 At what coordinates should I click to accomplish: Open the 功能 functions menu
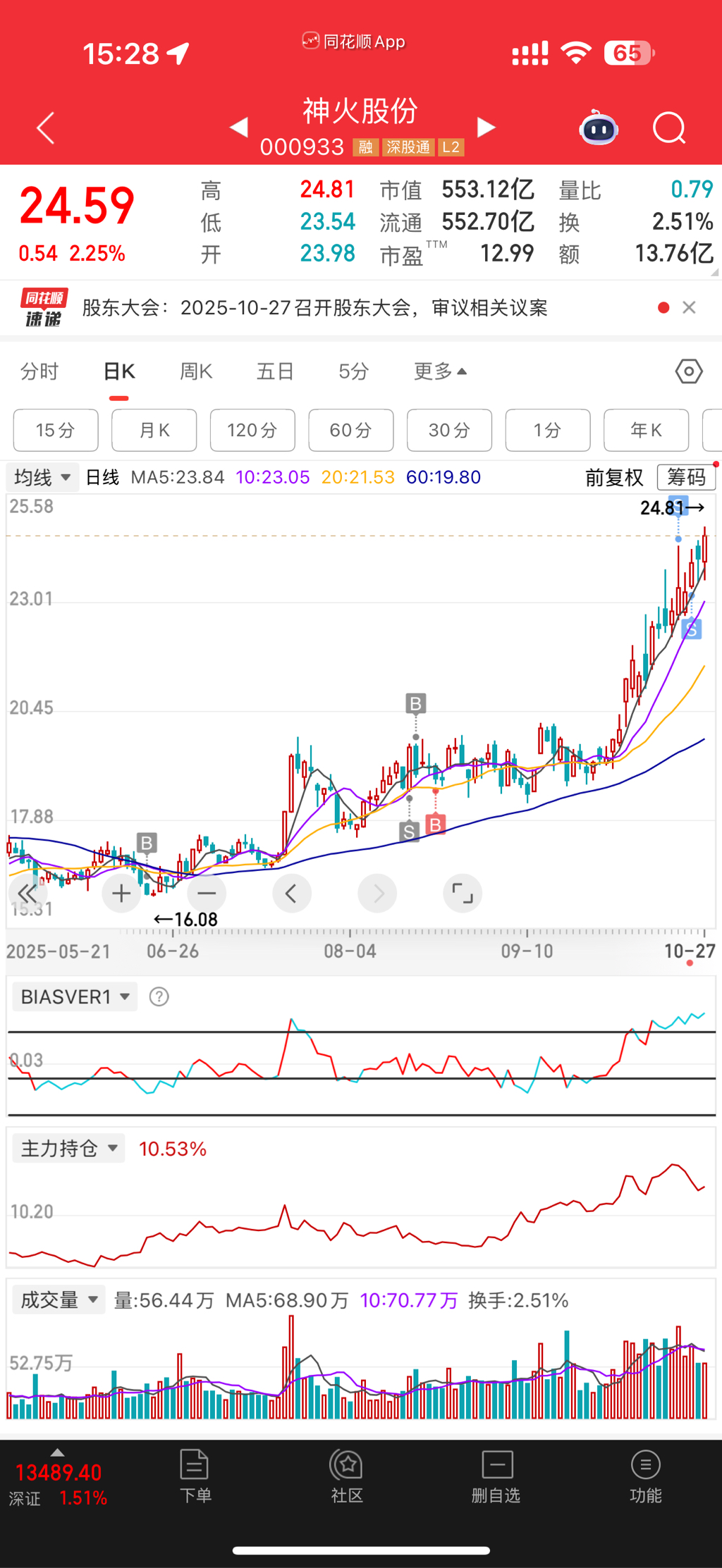click(x=645, y=1477)
